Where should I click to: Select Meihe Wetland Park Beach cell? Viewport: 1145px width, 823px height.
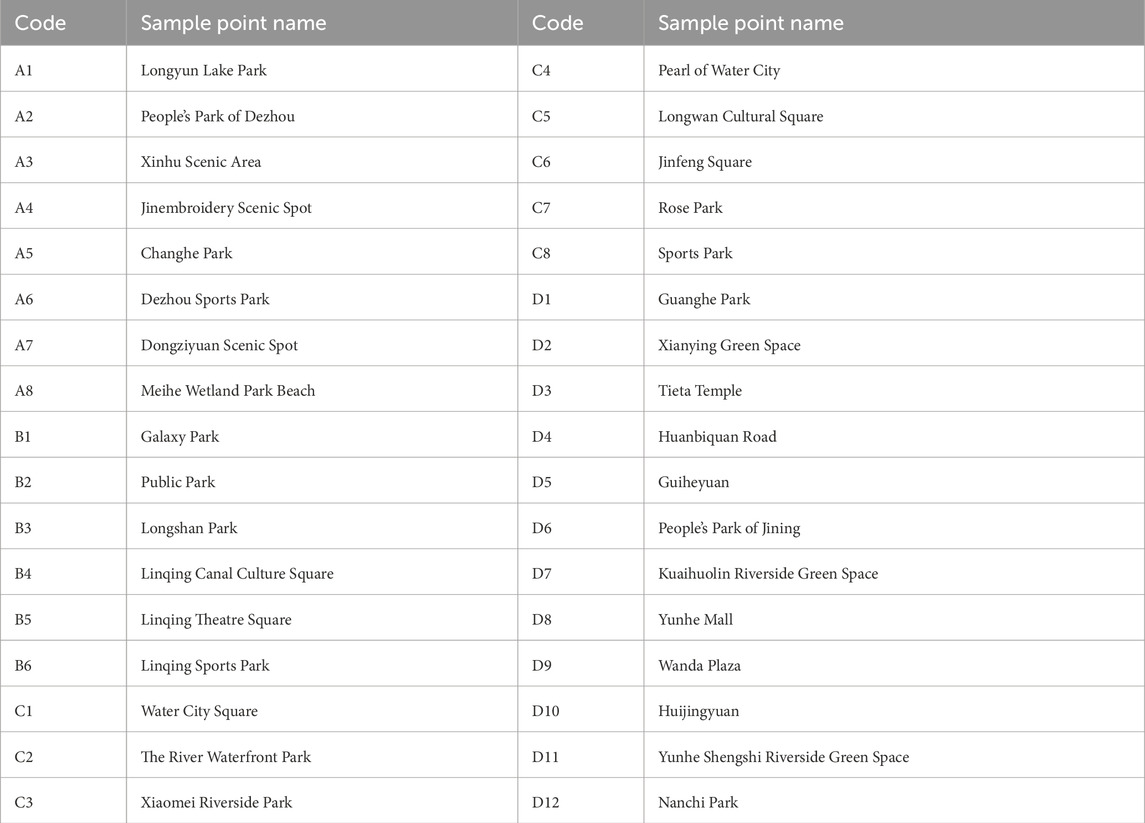[228, 391]
